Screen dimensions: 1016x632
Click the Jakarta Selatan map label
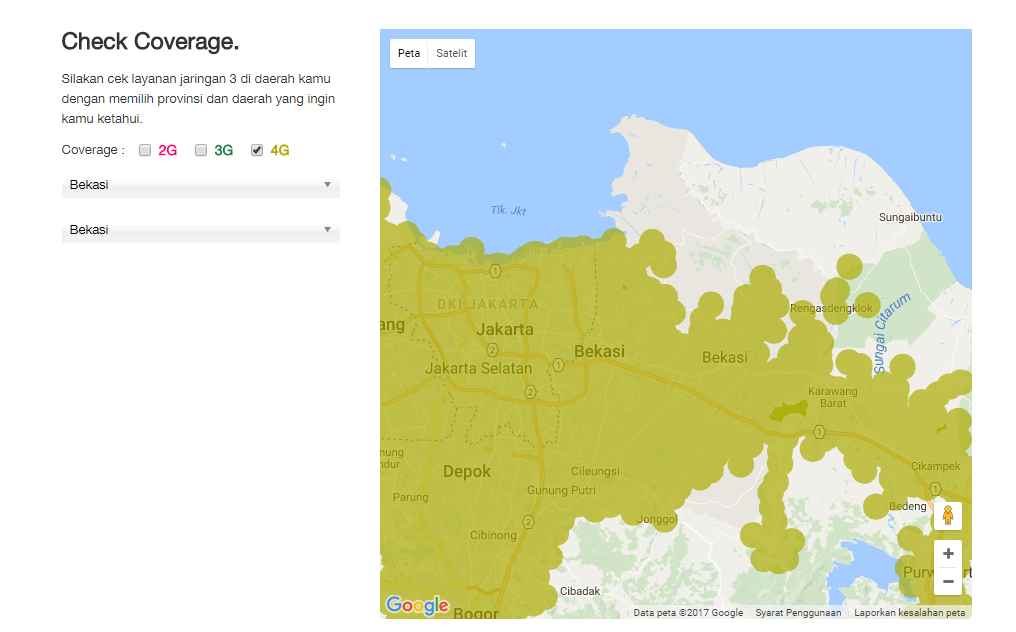click(x=479, y=368)
